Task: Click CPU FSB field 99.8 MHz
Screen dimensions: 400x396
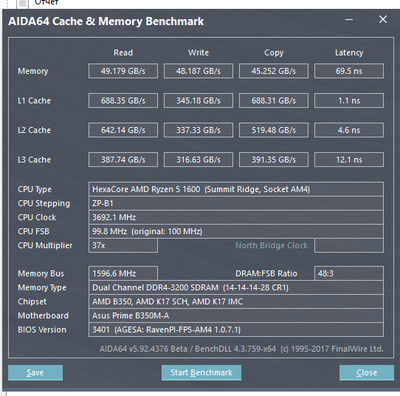Action: click(236, 231)
